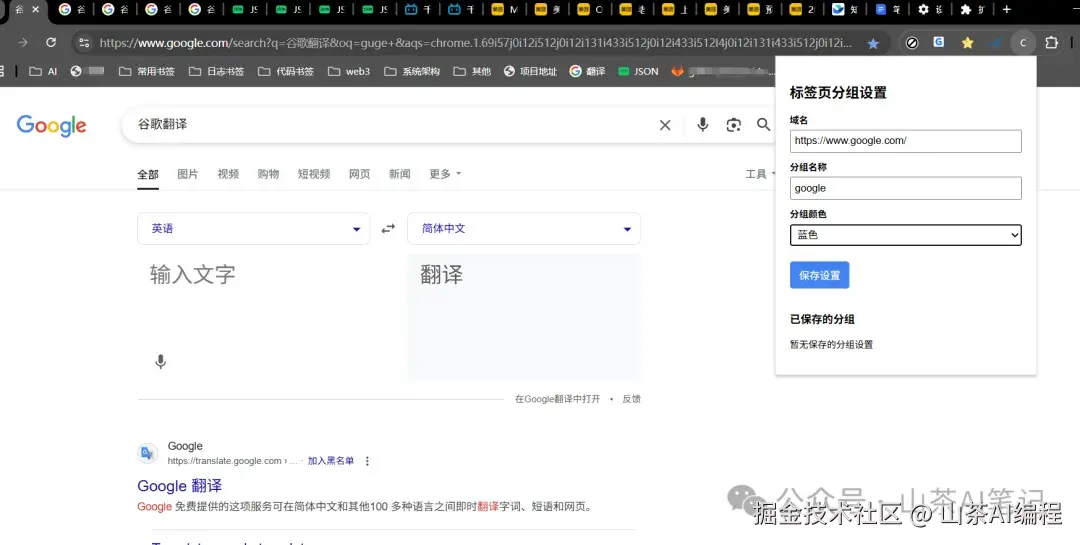The image size is (1080, 545).
Task: Switch to the blue document icon tab
Action: [888, 10]
